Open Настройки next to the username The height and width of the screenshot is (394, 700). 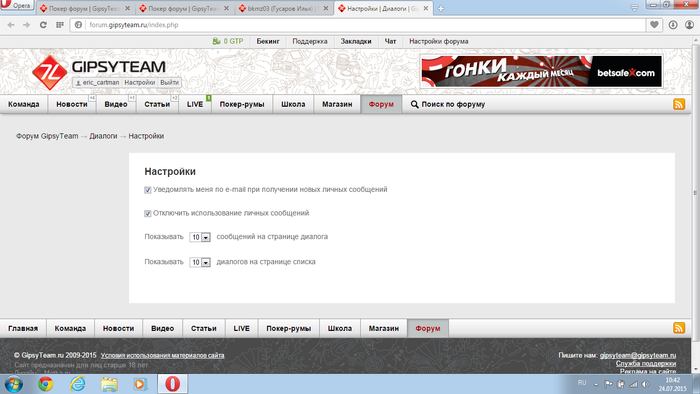(140, 83)
